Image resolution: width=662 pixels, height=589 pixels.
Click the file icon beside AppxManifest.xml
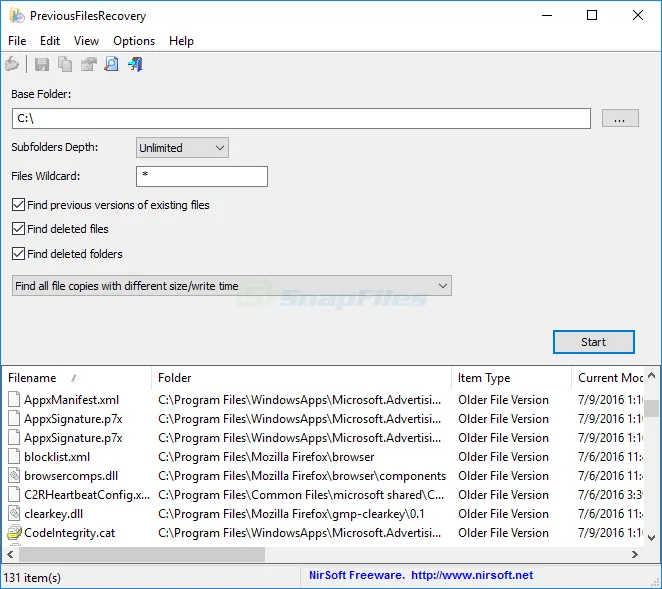tap(14, 400)
